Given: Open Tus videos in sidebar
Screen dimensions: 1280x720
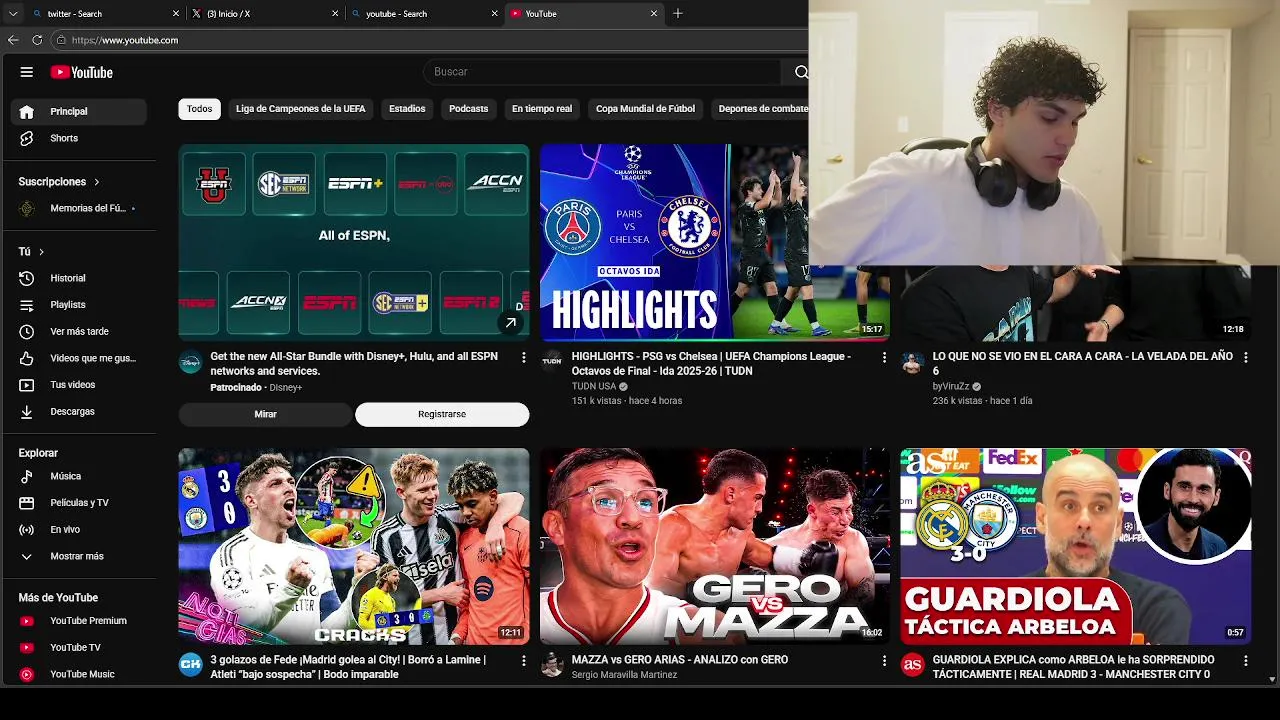Looking at the screenshot, I should click(x=78, y=385).
